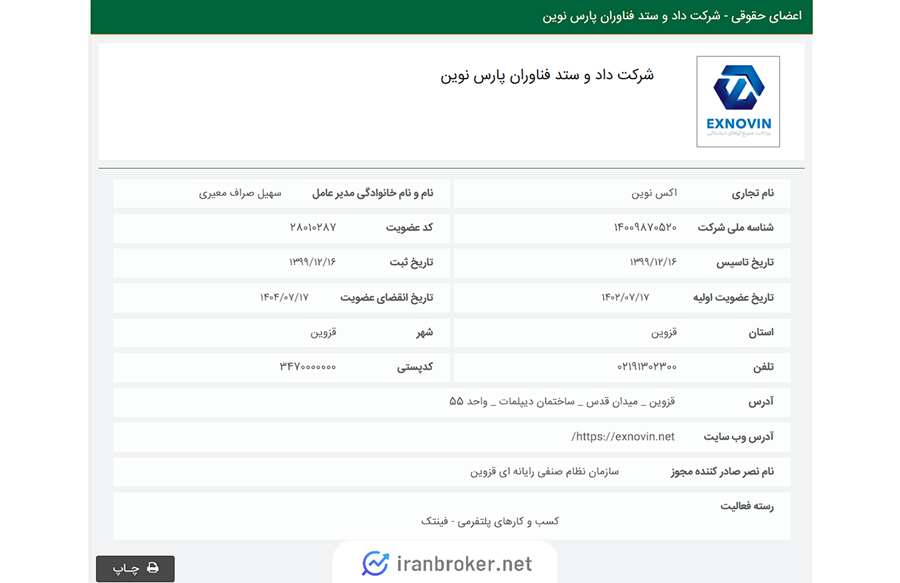Click the page header اعضای حقوقی title
Image resolution: width=900 pixels, height=583 pixels.
click(x=672, y=16)
